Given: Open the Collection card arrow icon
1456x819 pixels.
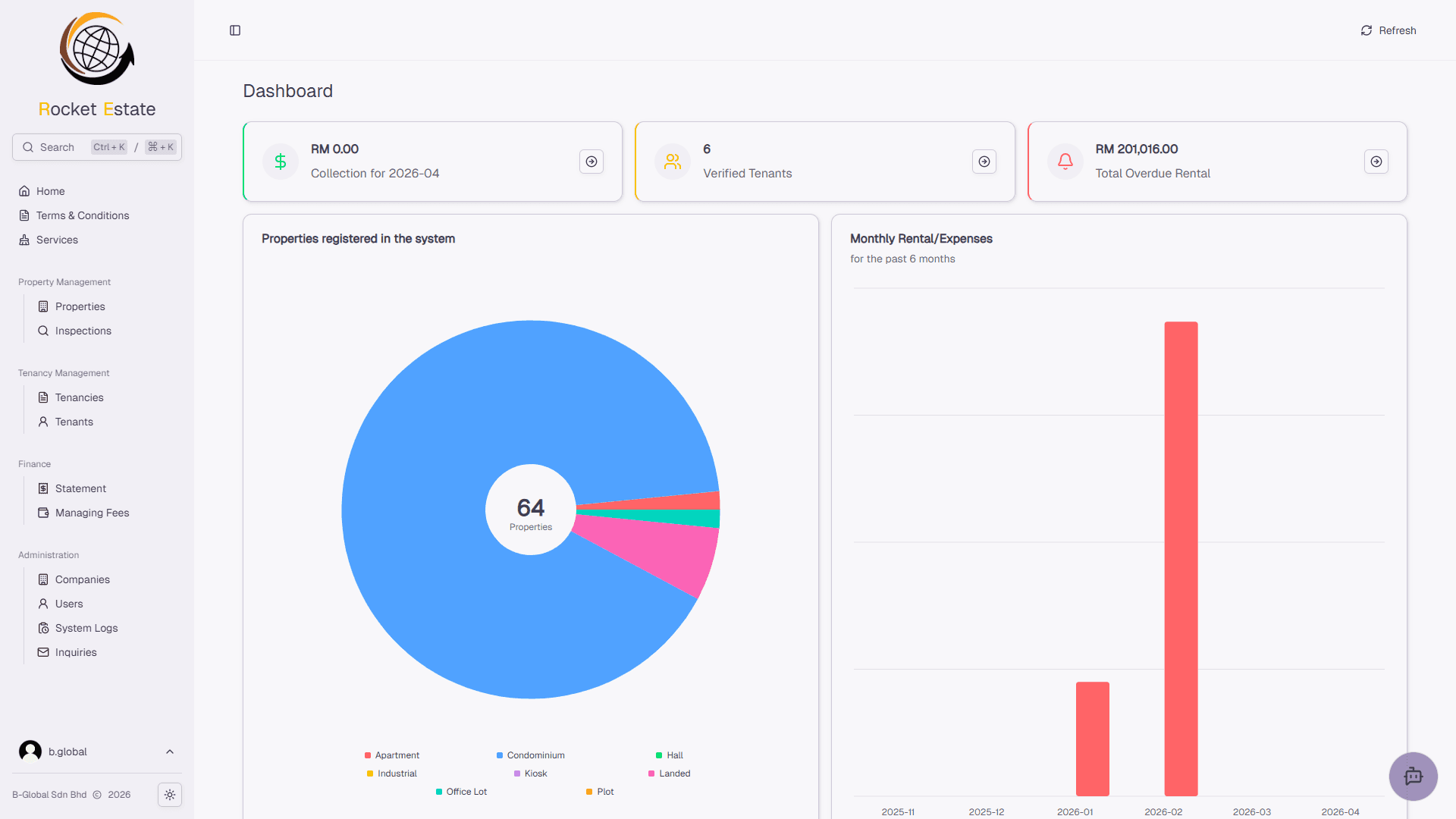Looking at the screenshot, I should (591, 162).
